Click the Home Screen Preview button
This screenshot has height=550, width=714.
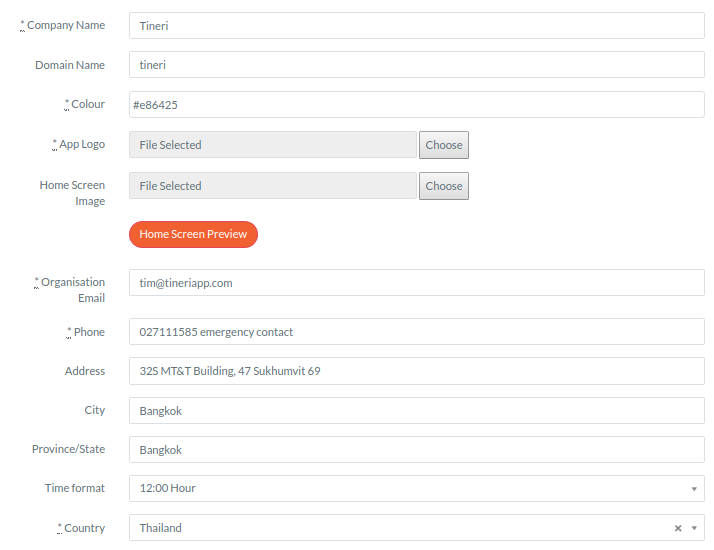[x=193, y=234]
